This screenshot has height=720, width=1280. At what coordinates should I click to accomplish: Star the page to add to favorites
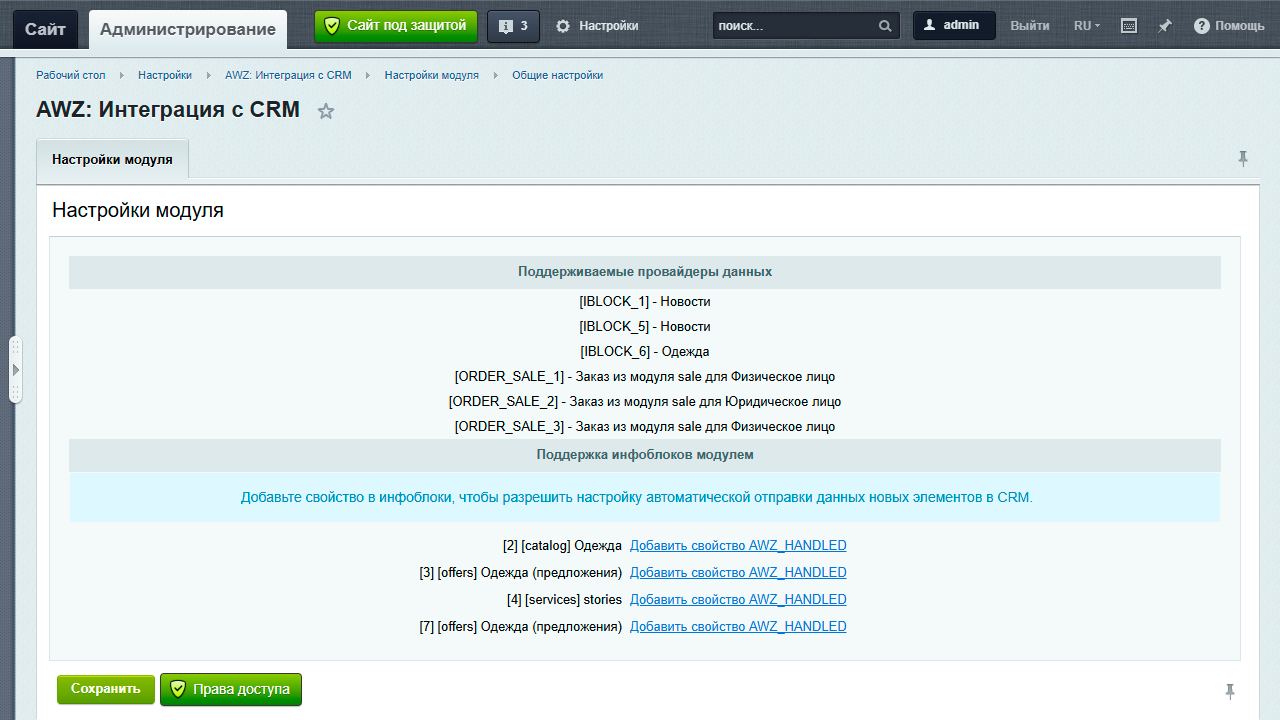coord(326,112)
